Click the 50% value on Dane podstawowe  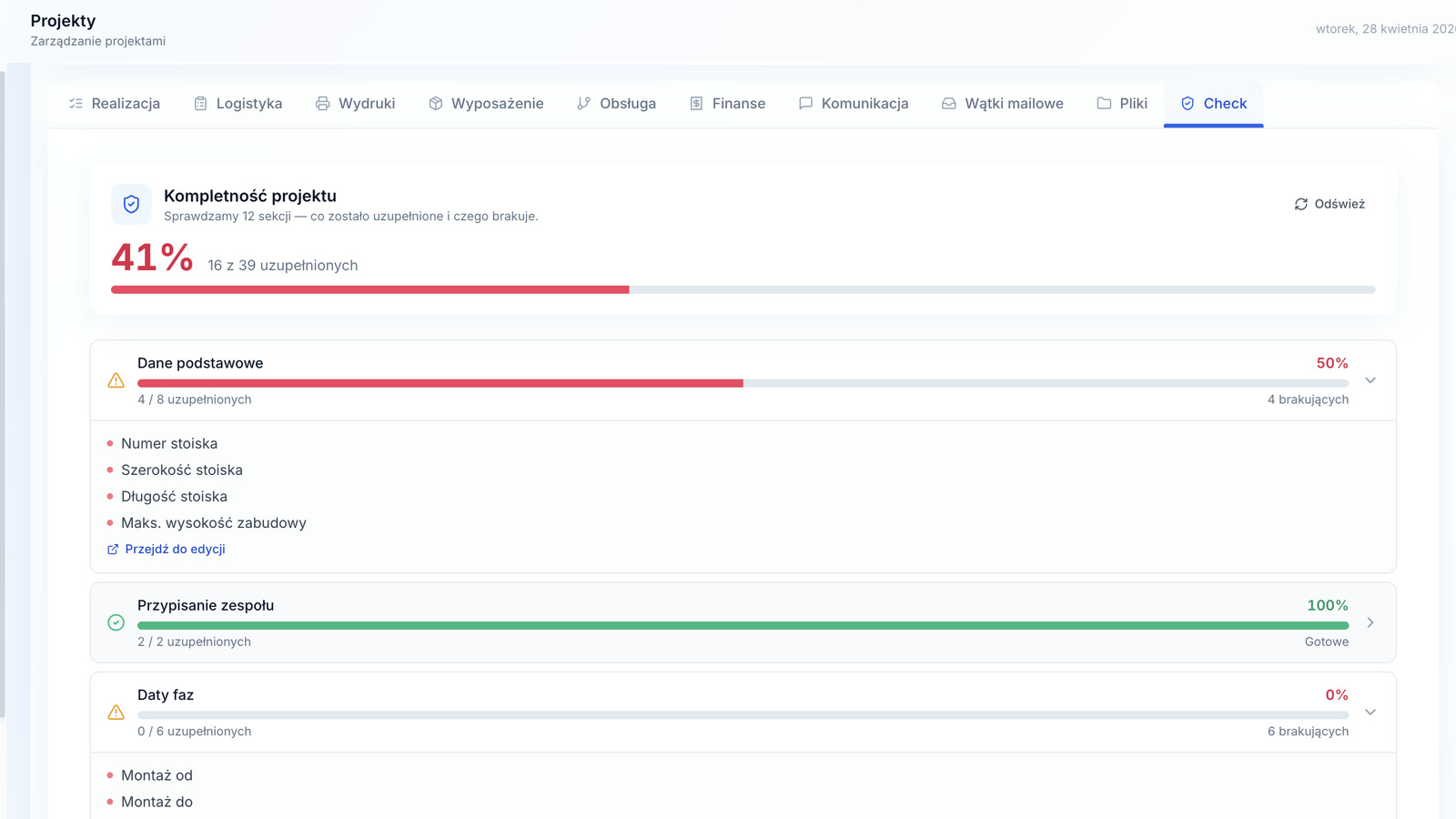click(1332, 363)
